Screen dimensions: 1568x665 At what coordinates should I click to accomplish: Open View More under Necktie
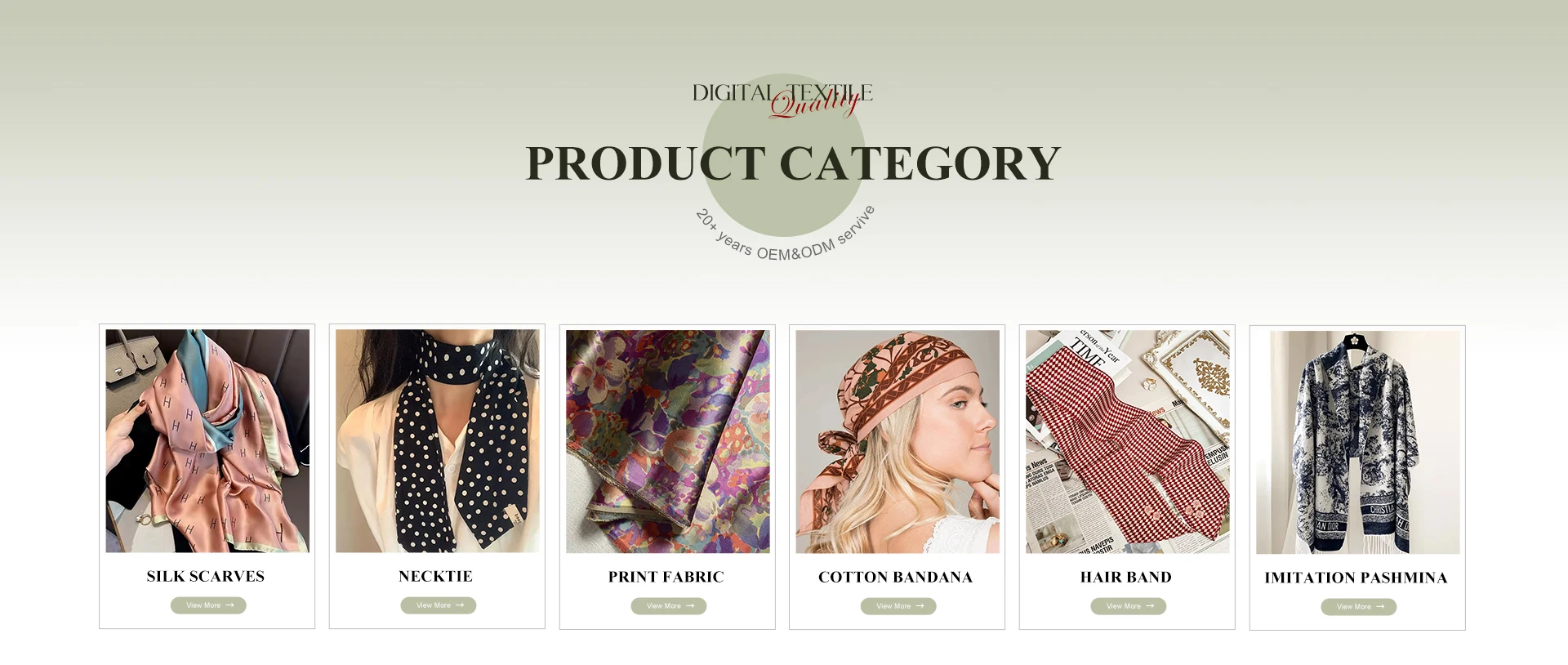pyautogui.click(x=439, y=605)
